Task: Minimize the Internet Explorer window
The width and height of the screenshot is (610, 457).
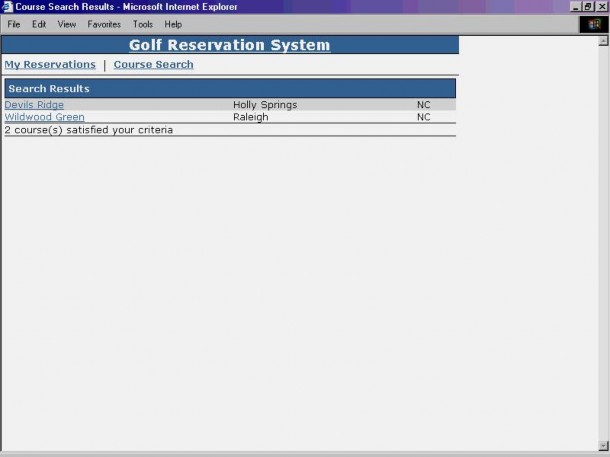Action: point(576,7)
